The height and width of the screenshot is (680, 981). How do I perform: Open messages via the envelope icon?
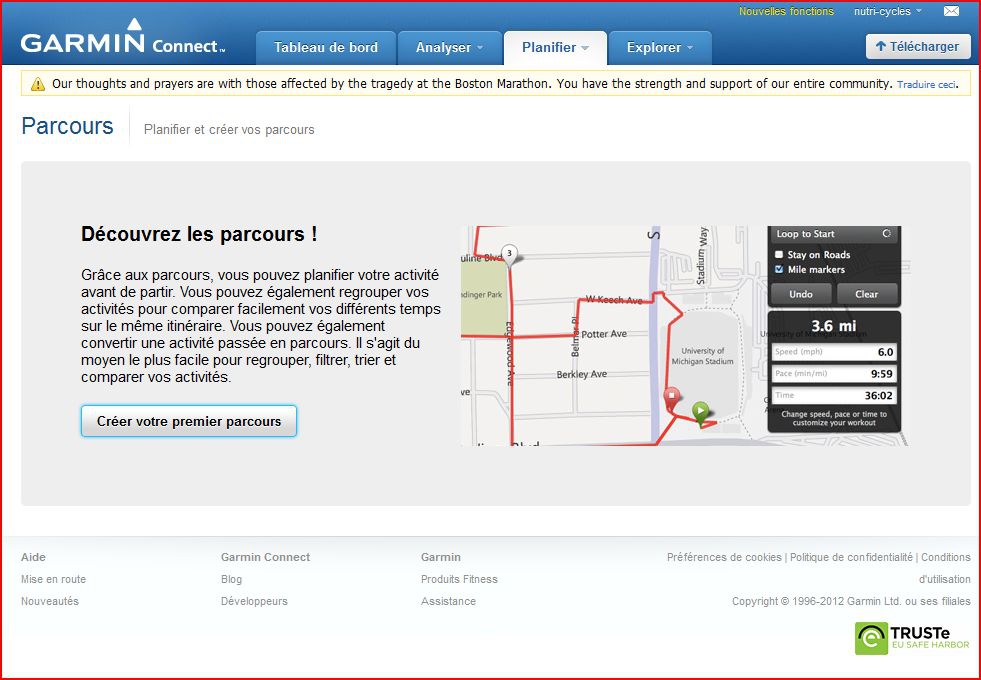[x=951, y=11]
